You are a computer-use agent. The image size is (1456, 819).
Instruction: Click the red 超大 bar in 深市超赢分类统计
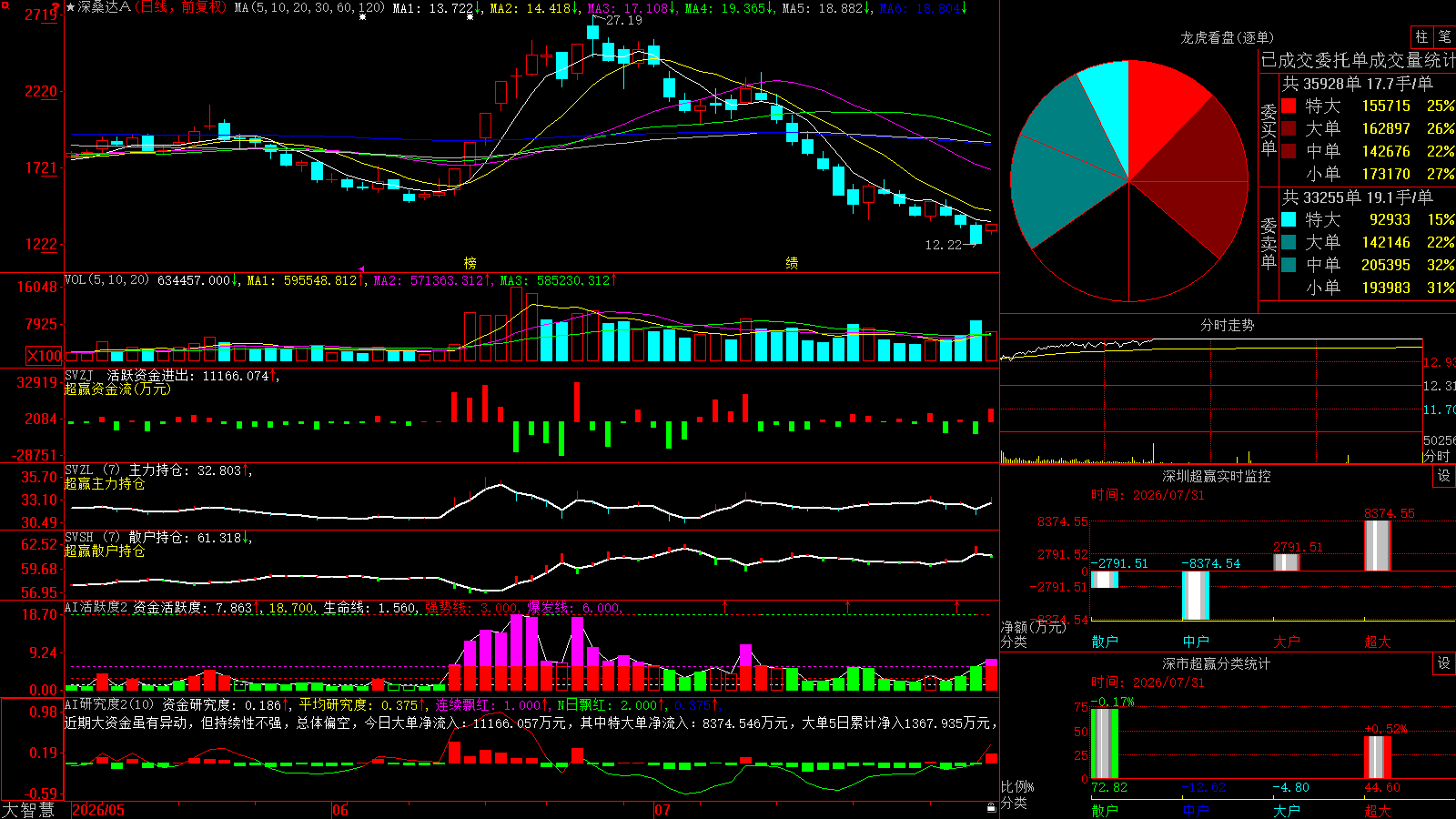point(1378,757)
